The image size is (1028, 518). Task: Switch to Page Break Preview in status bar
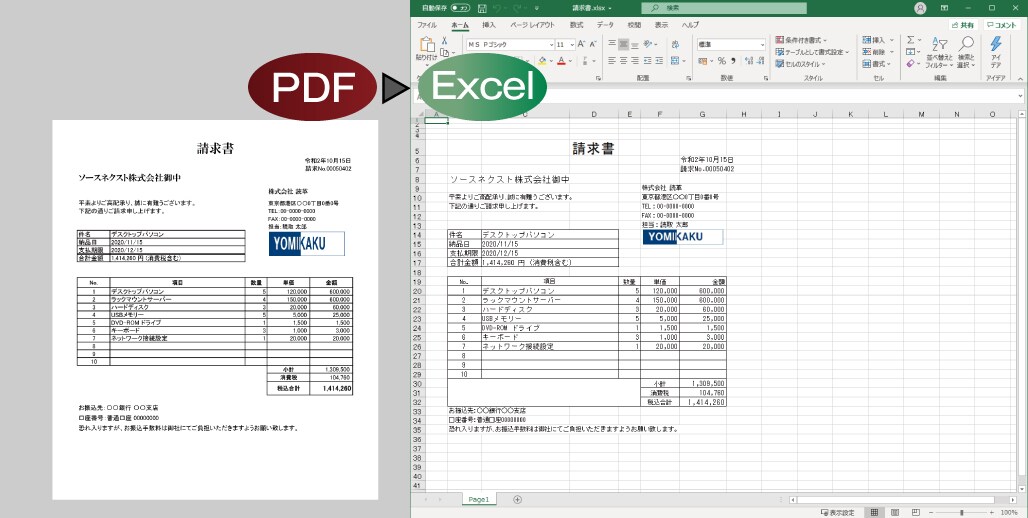[916, 512]
